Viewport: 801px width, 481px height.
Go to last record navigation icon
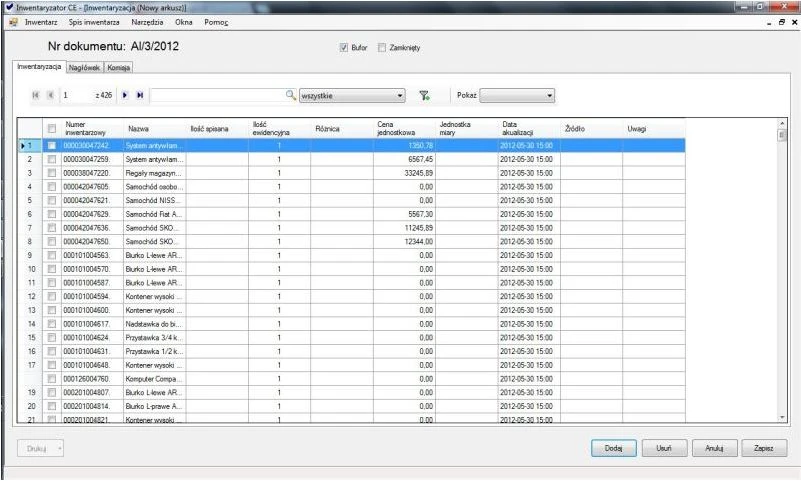tap(140, 95)
